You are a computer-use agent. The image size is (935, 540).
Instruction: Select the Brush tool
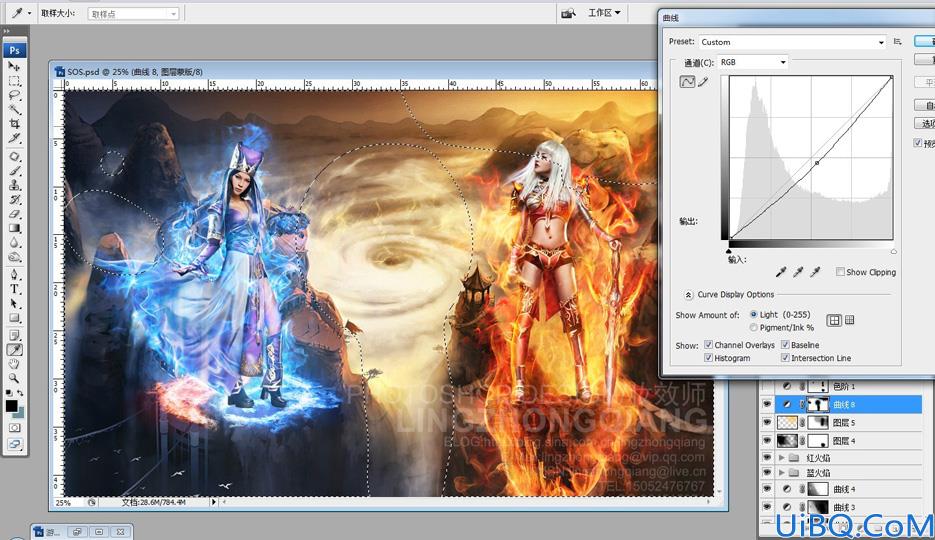(x=14, y=171)
